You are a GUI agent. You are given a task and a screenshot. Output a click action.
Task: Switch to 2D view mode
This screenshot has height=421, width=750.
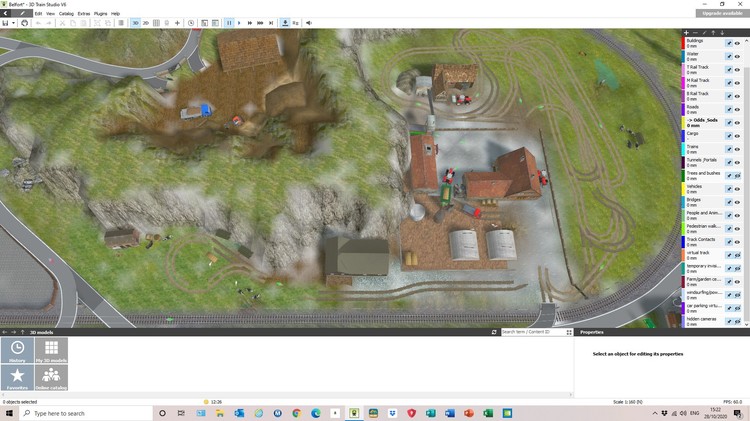point(146,22)
